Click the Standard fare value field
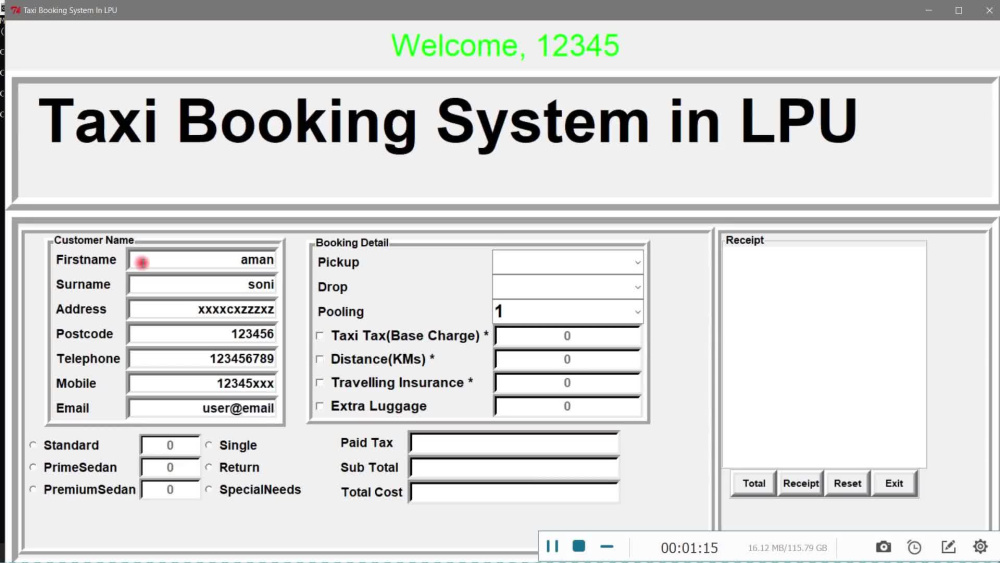This screenshot has height=563, width=1000. [x=170, y=445]
